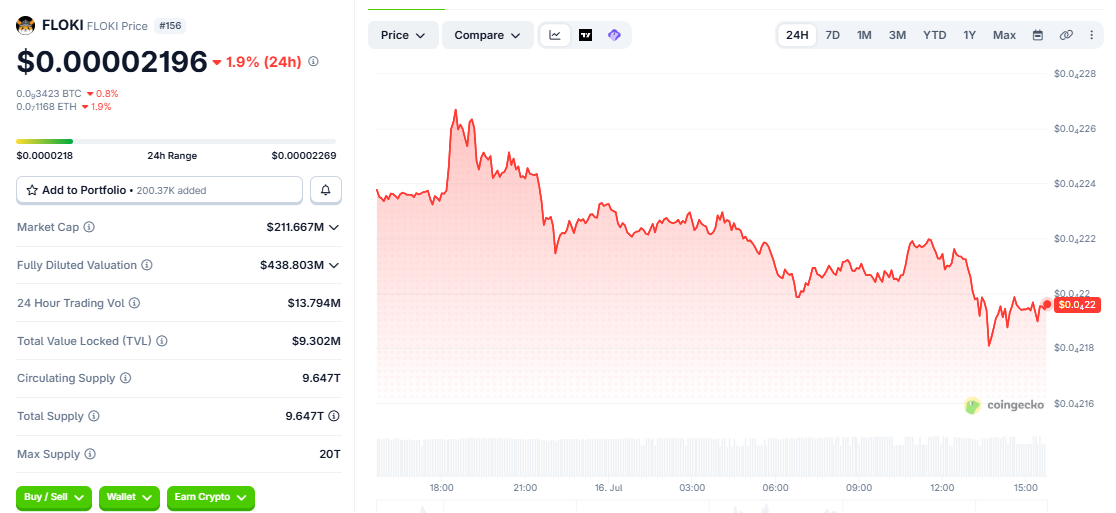Click the $438.803M valuation value
1116x513 pixels.
pos(292,265)
